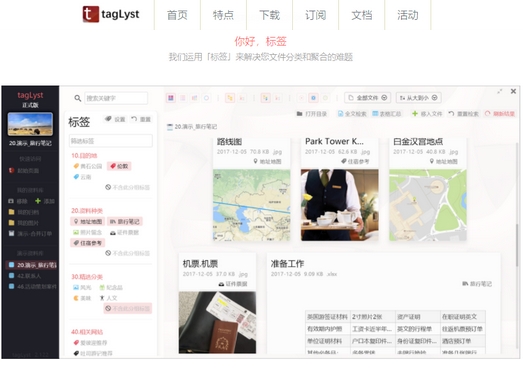Open the 机票.机票 passport photo thumbnail

(x=217, y=322)
